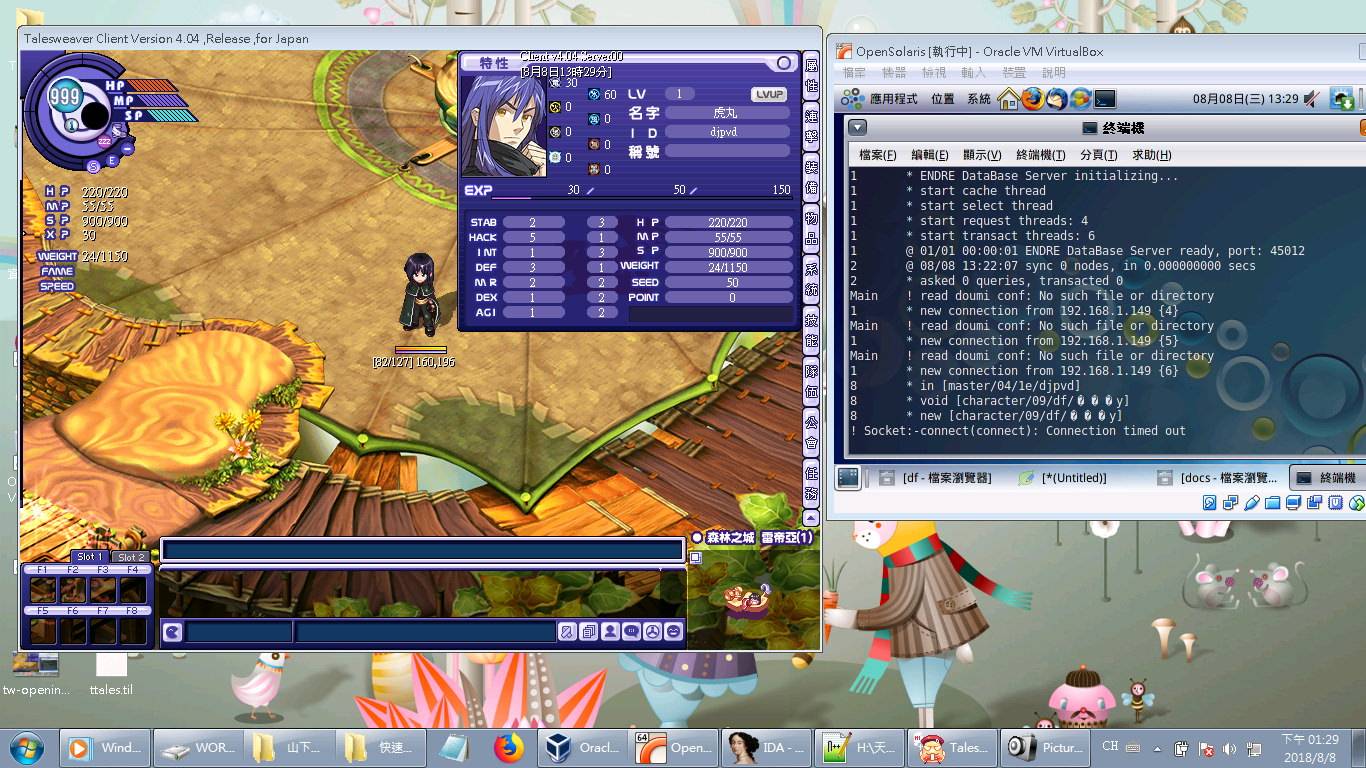Open Thunderbird mail icon in OpenSolaris panel
Viewport: 1366px width, 768px height.
point(1056,99)
